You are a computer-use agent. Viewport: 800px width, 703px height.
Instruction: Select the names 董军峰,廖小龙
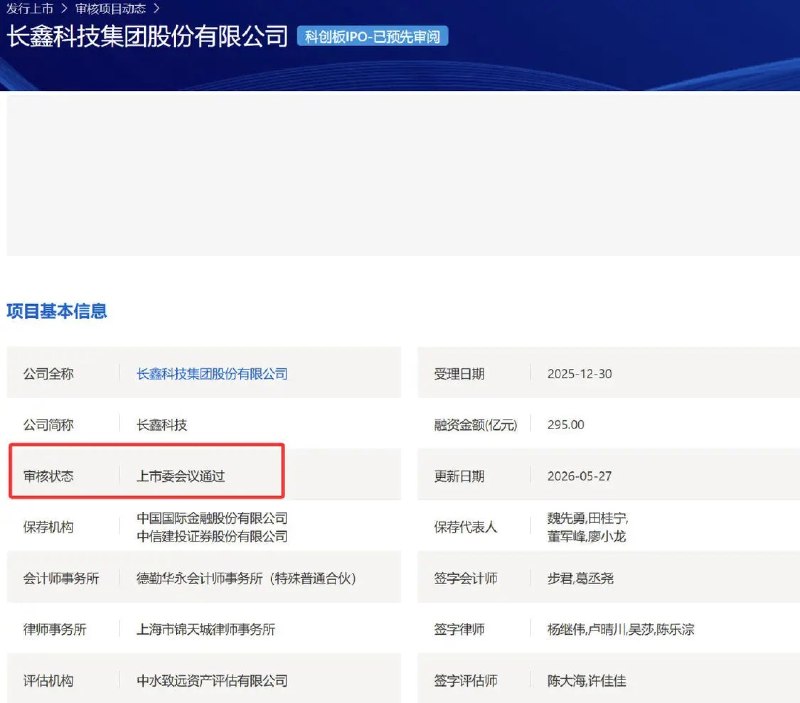click(x=587, y=536)
